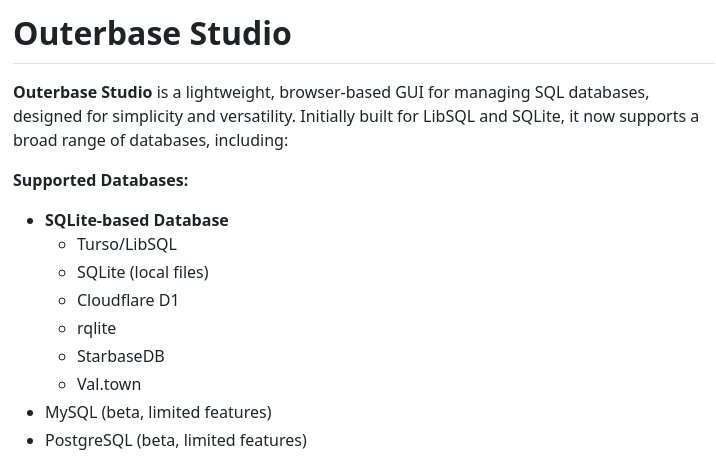Click the Outerbase Studio main heading
Image resolution: width=716 pixels, height=458 pixels.
152,34
